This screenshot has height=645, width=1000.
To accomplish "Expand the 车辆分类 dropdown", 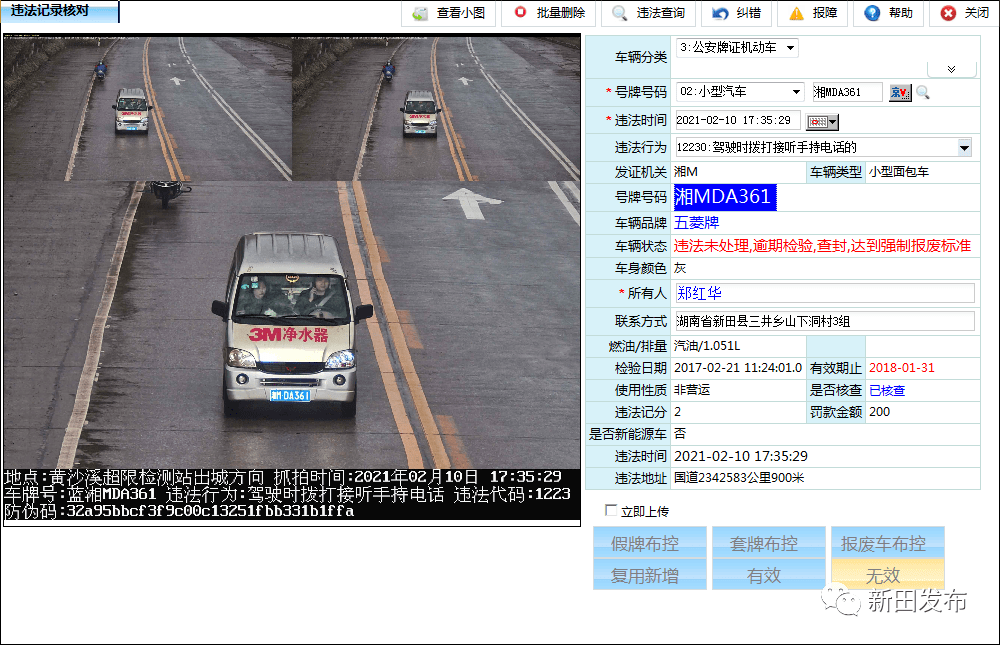I will [x=790, y=48].
